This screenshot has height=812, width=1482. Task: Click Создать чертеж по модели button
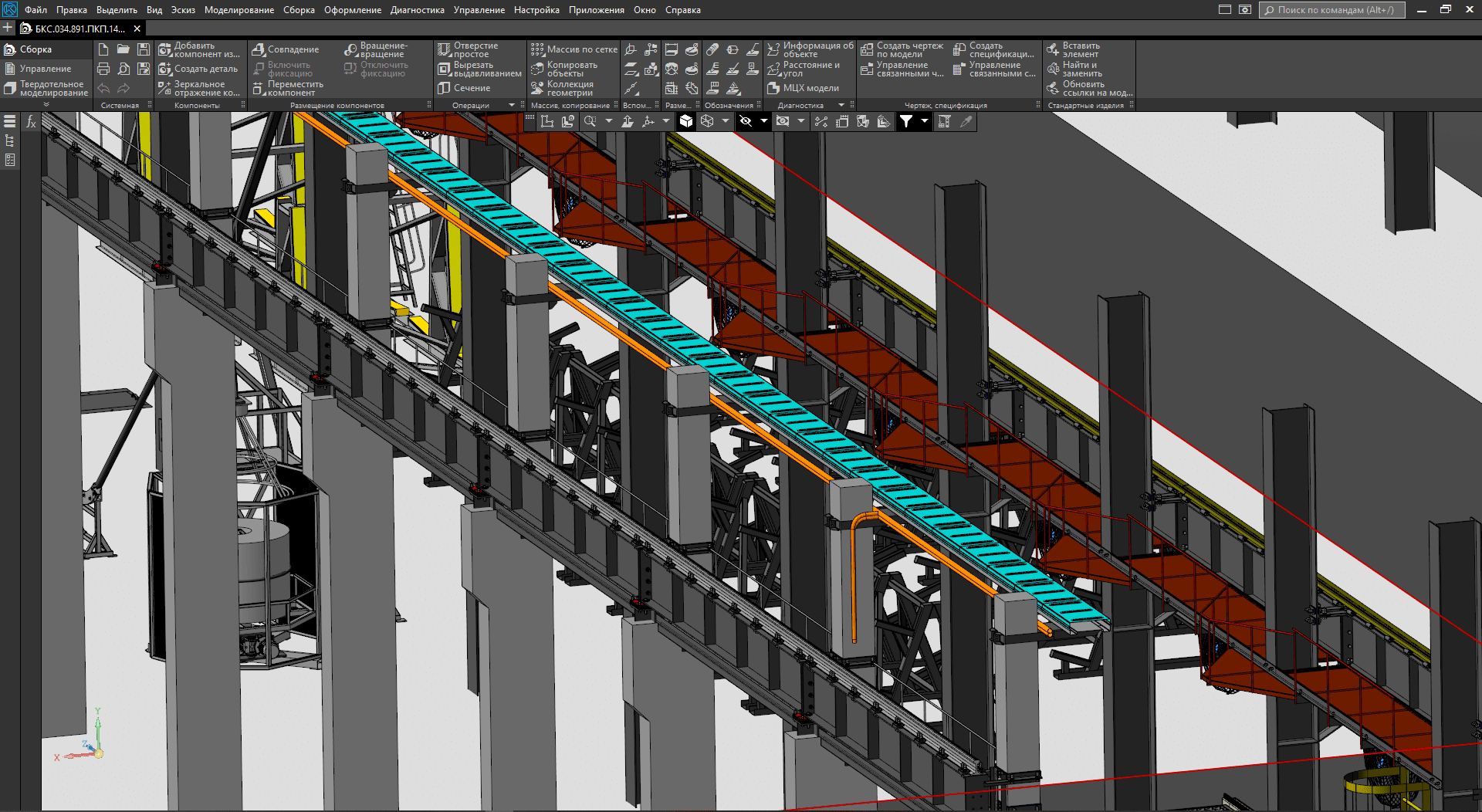tap(902, 49)
